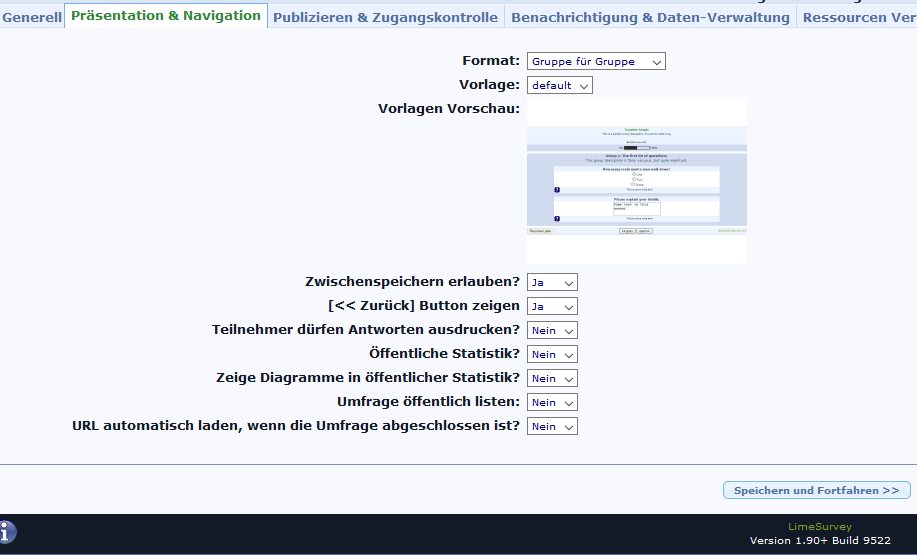Viewport: 917px width, 555px height.
Task: Switch to the Generell tab
Action: [x=32, y=17]
